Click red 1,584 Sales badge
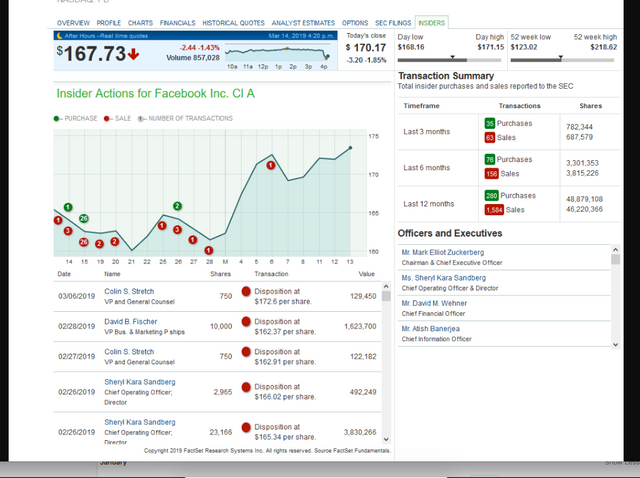The image size is (640, 478). [x=494, y=210]
